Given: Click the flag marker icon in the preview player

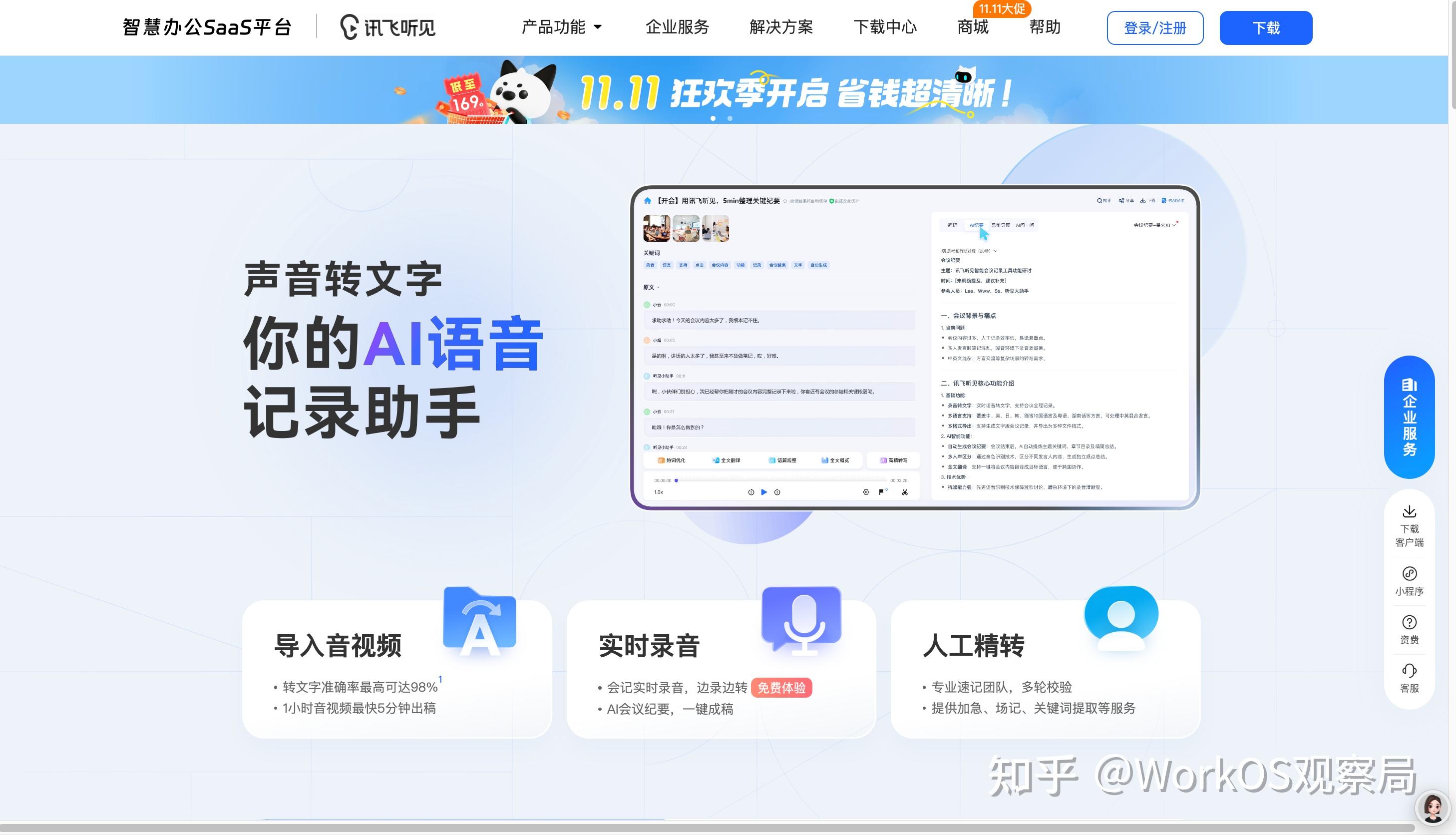Looking at the screenshot, I should tap(882, 492).
